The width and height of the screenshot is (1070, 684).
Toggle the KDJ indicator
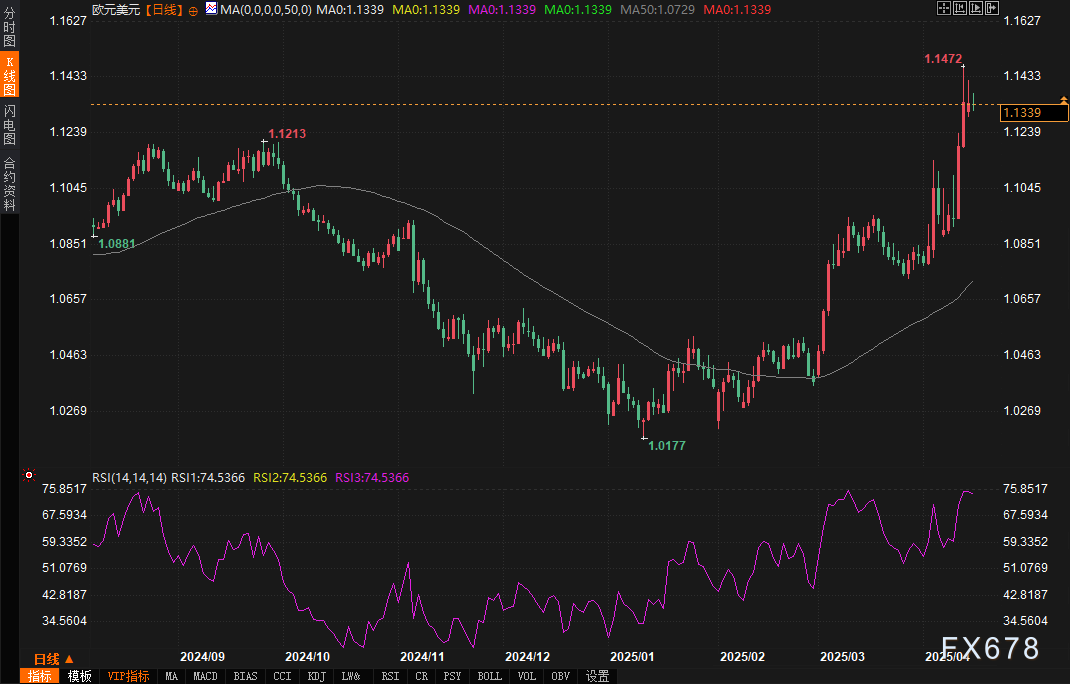coord(316,676)
